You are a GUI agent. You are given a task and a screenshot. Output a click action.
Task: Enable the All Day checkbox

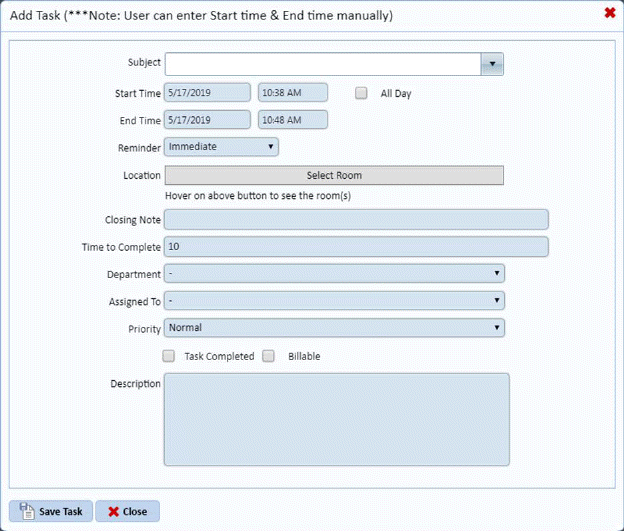tap(363, 93)
